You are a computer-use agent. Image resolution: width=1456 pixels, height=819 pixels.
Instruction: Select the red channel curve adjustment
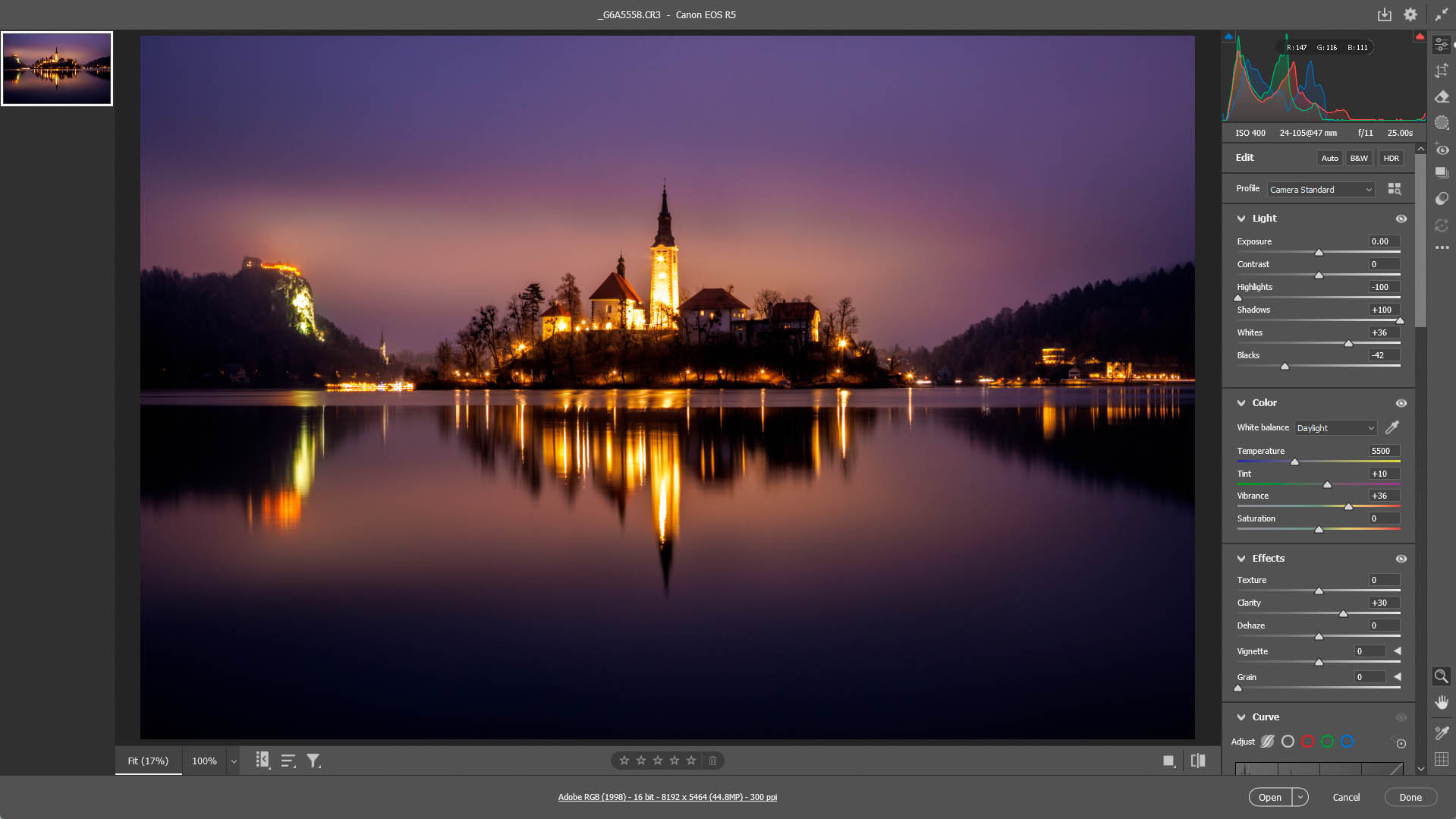tap(1307, 742)
